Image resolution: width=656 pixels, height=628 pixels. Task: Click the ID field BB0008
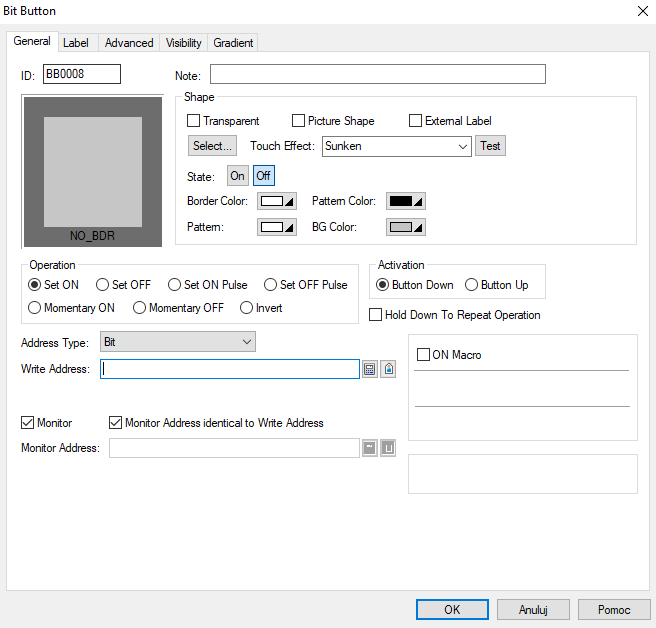click(x=82, y=74)
